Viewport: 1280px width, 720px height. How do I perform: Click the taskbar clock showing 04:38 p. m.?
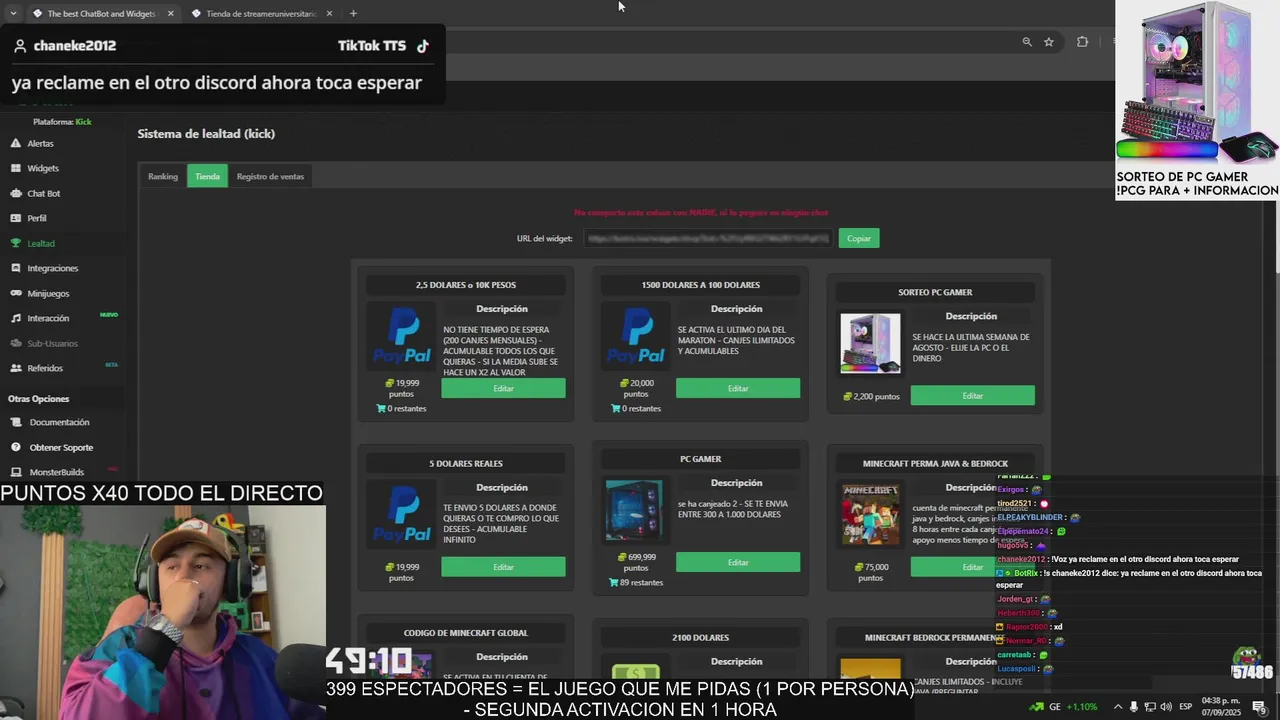point(1221,706)
